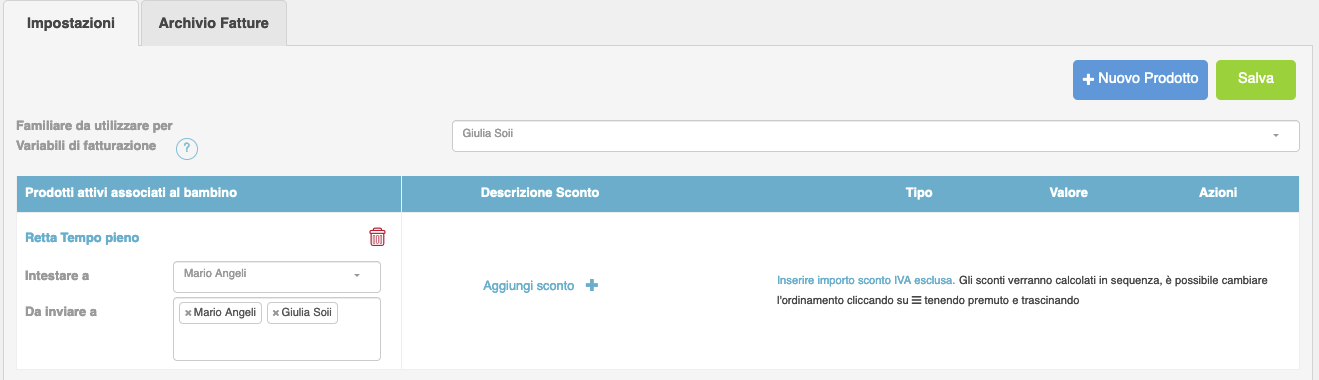Click the Inserire importo sconto IVA esclusa text

click(x=866, y=281)
